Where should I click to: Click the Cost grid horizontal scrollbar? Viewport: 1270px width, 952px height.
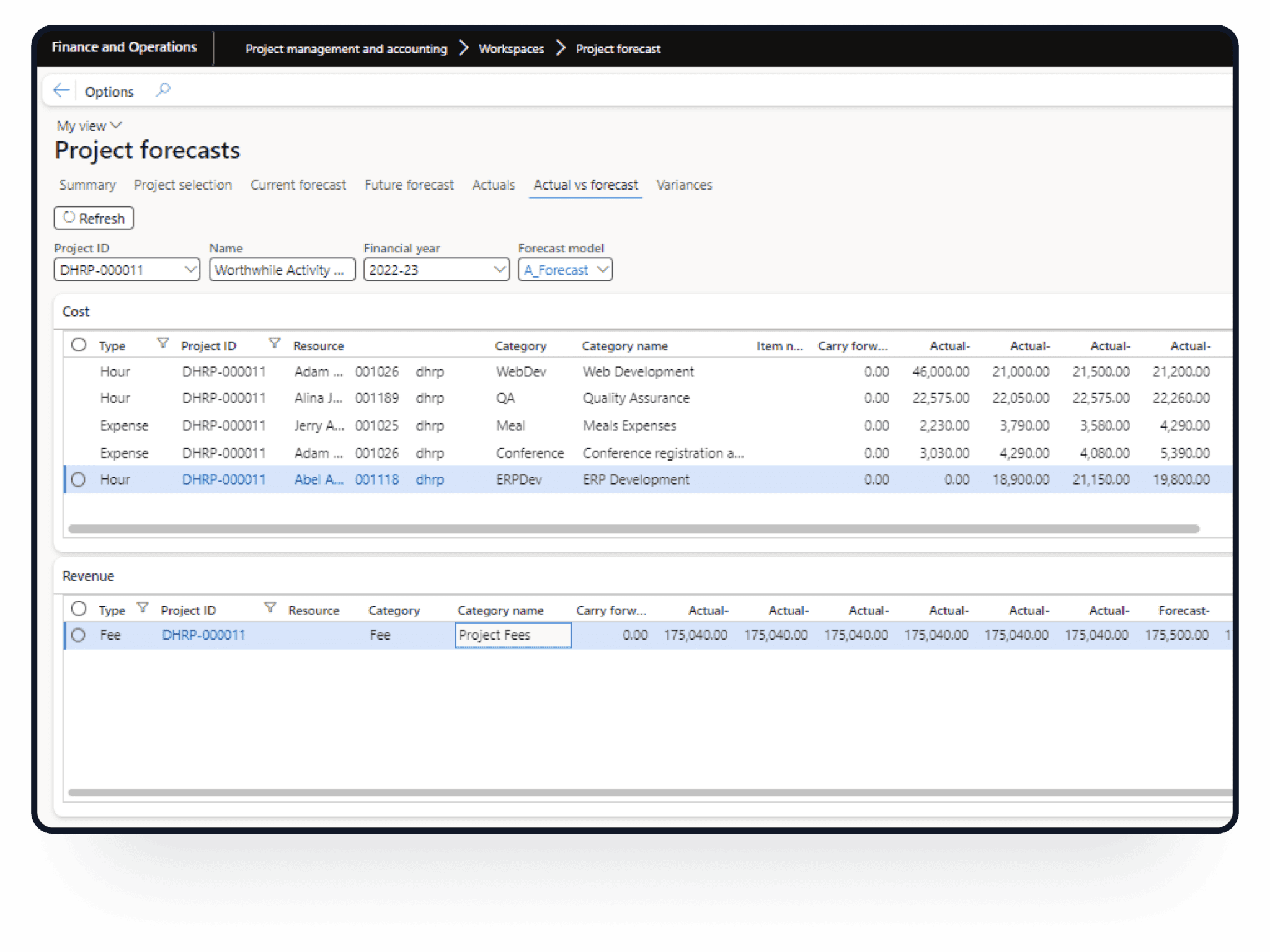click(x=634, y=529)
